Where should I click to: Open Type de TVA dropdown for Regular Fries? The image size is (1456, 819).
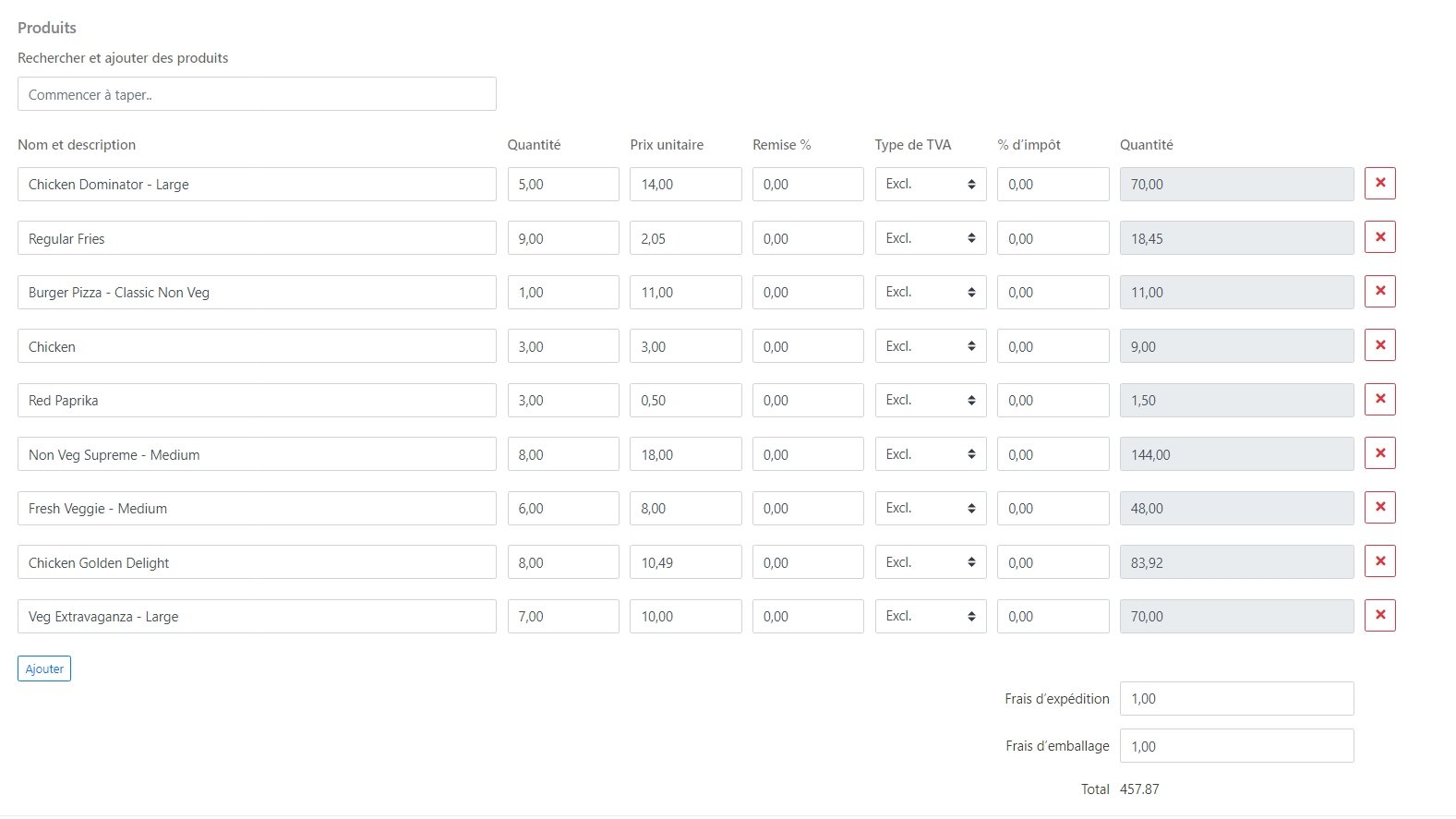930,238
